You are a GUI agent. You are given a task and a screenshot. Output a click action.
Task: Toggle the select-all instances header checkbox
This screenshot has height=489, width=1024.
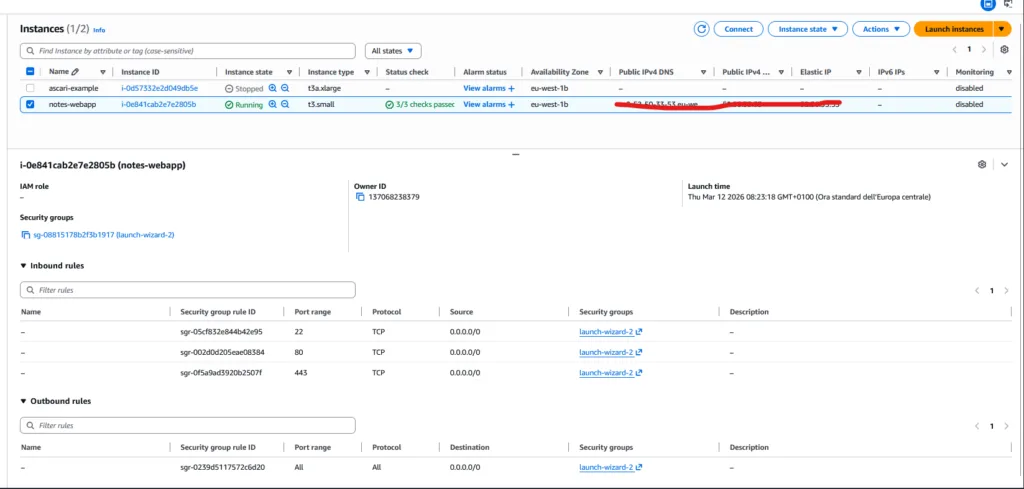[x=30, y=72]
